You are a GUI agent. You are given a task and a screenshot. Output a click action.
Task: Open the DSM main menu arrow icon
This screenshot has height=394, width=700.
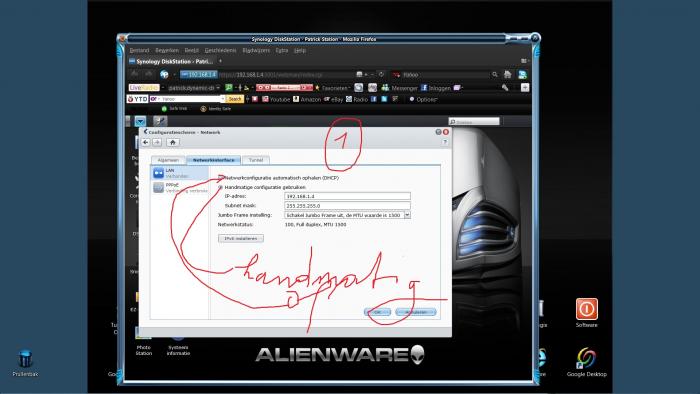(140, 121)
